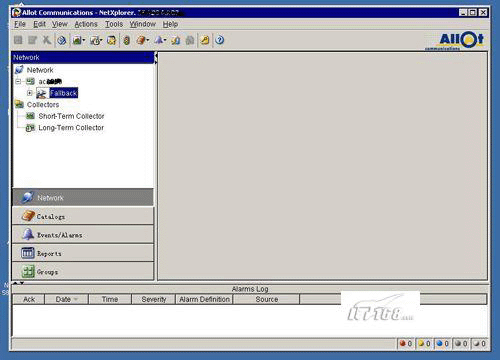Click the Long-Term Collector icon

tap(30, 128)
